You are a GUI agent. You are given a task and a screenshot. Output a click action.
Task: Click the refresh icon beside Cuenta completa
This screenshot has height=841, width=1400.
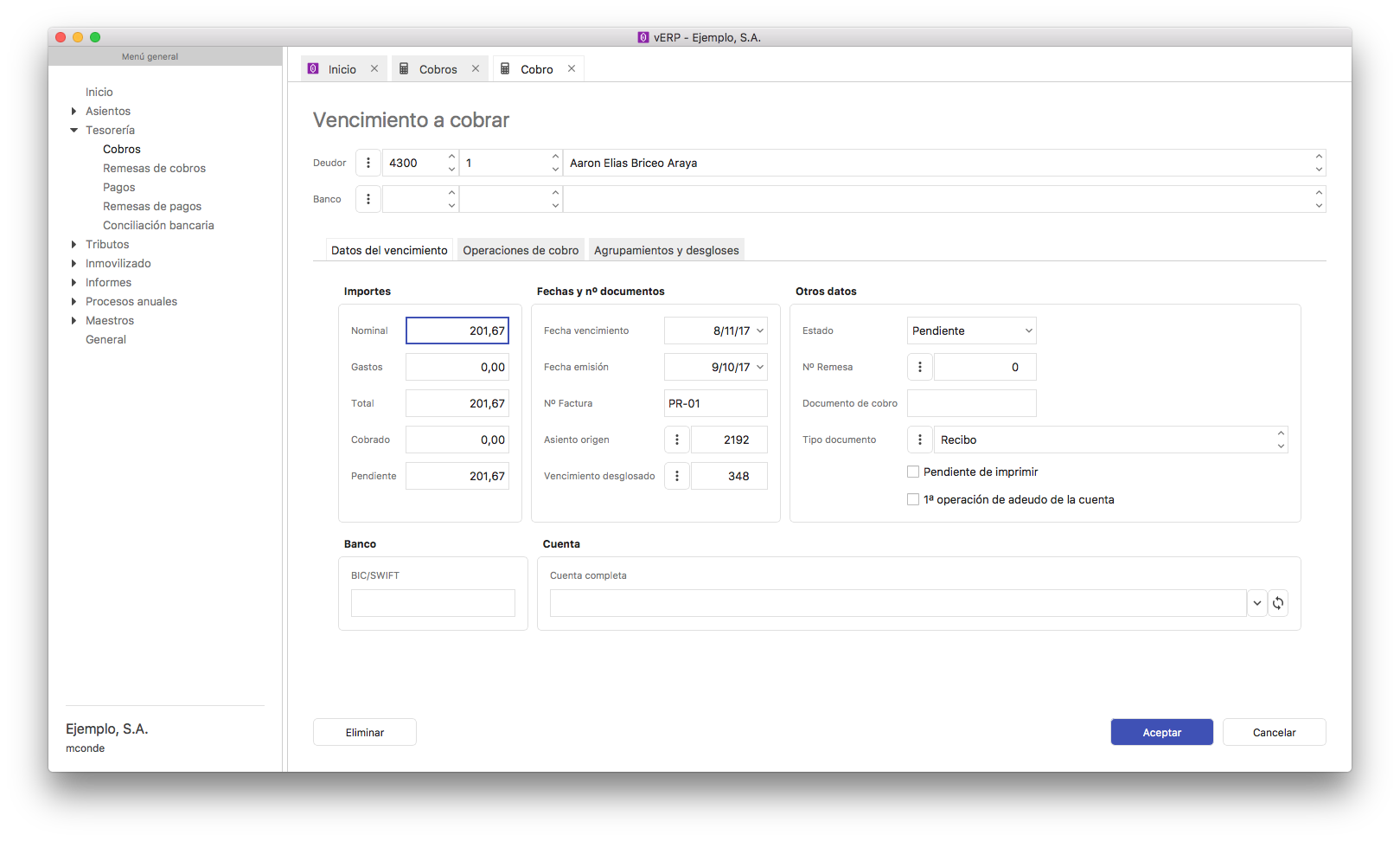1278,603
